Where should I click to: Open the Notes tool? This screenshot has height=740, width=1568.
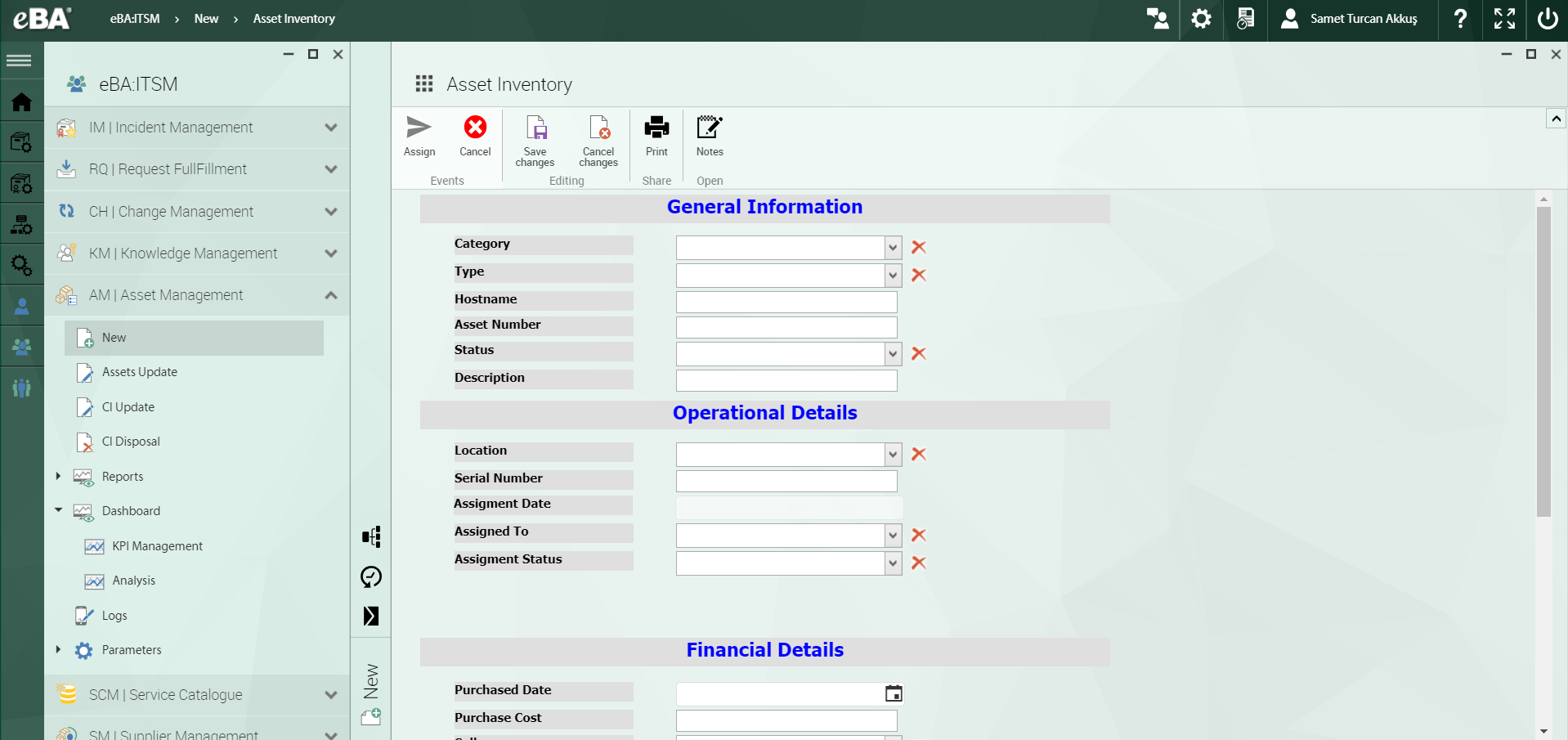pyautogui.click(x=710, y=136)
